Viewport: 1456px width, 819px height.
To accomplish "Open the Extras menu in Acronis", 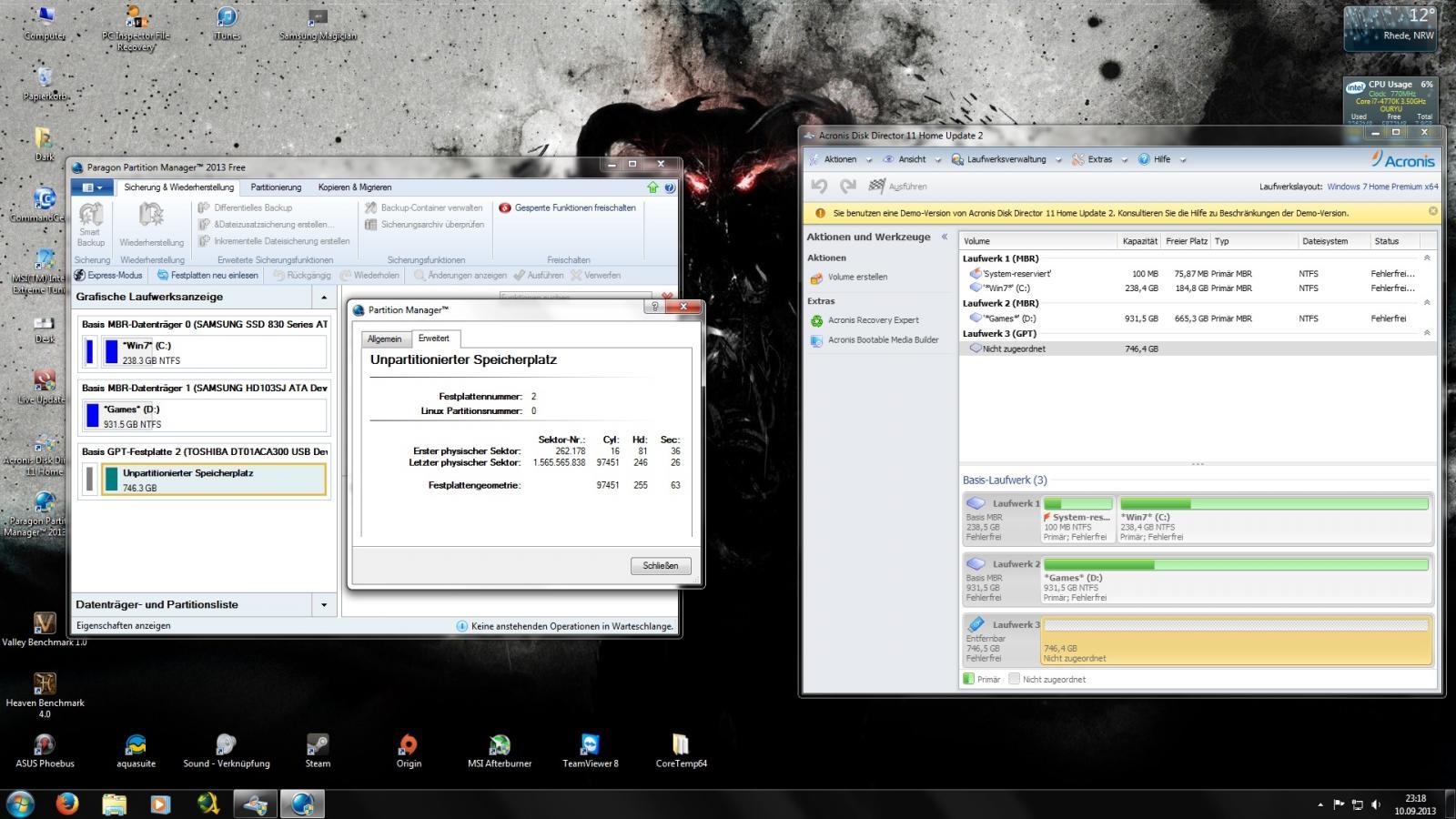I will point(1100,159).
